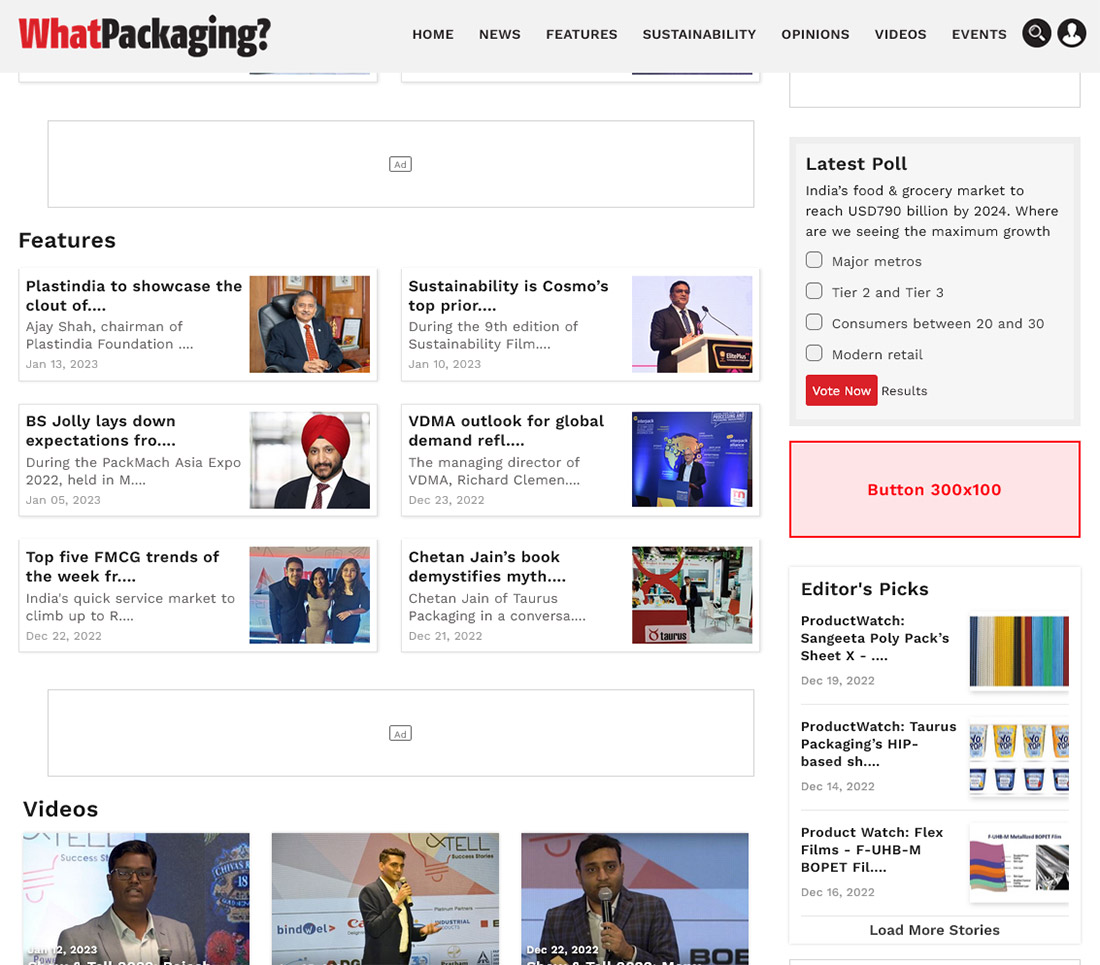
Task: Click colorful sheets thumbnail in Editor's Picks
Action: click(x=1019, y=651)
